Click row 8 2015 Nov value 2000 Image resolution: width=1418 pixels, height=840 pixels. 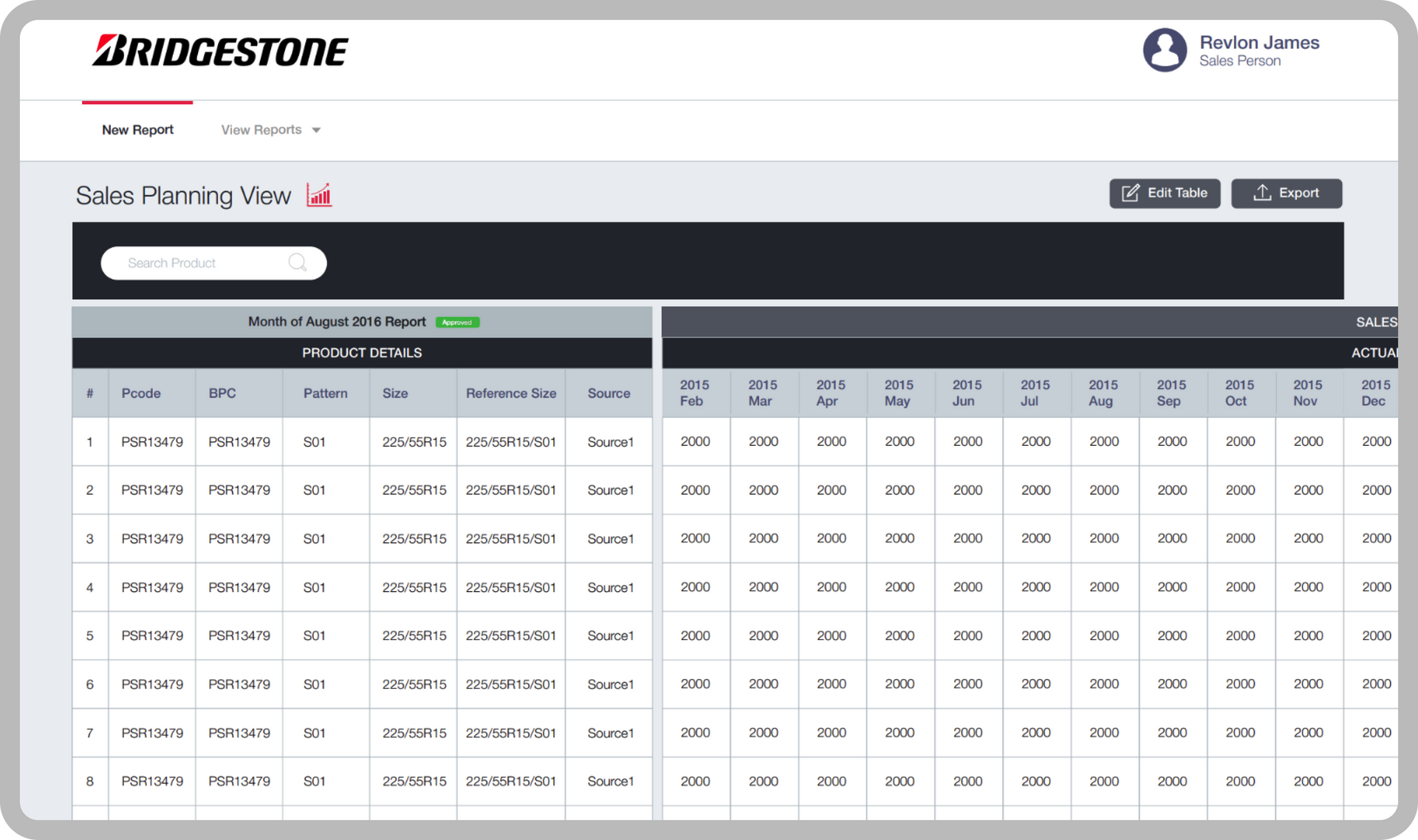pyautogui.click(x=1309, y=781)
